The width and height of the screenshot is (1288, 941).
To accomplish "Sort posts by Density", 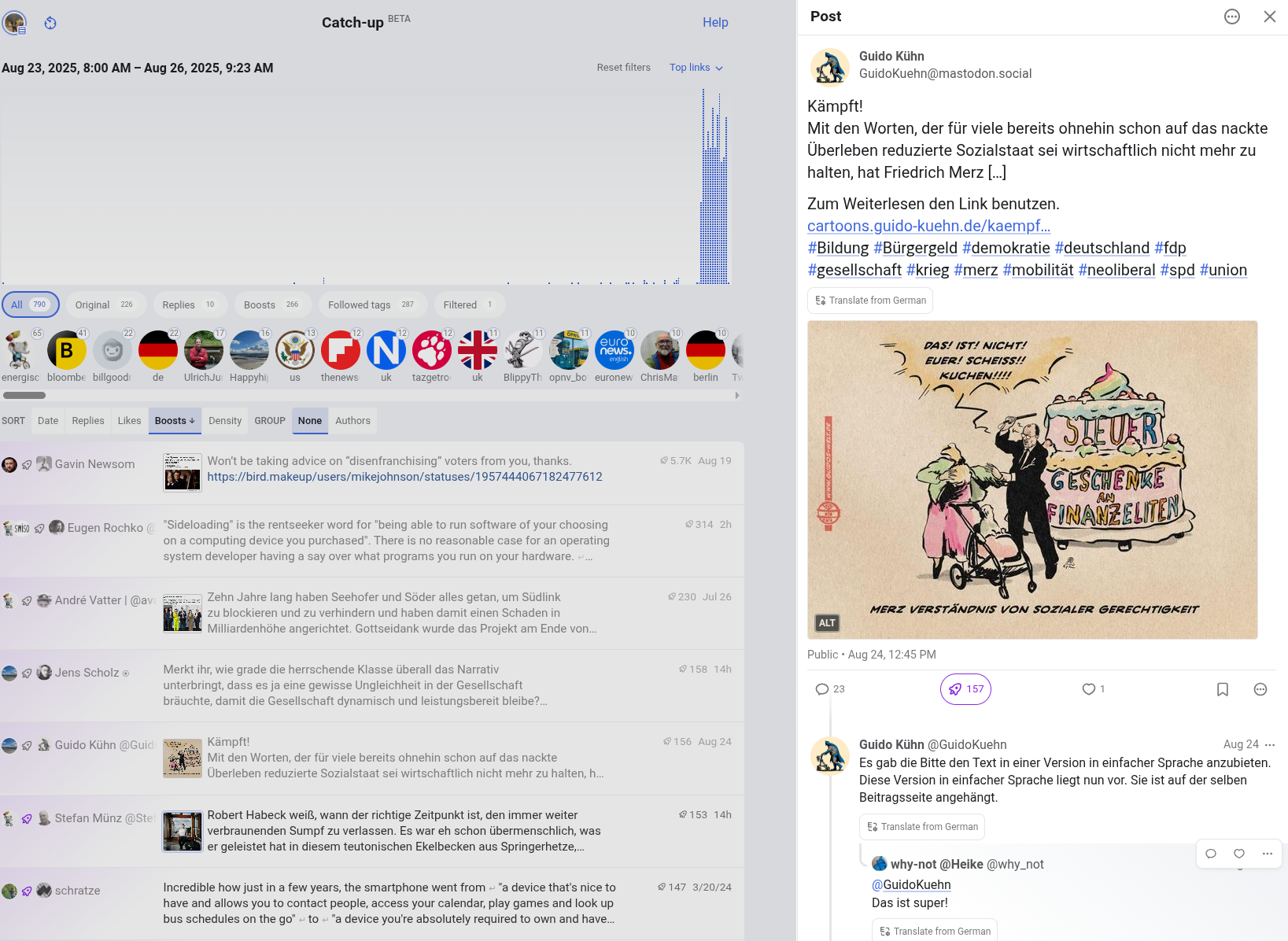I will click(x=225, y=421).
